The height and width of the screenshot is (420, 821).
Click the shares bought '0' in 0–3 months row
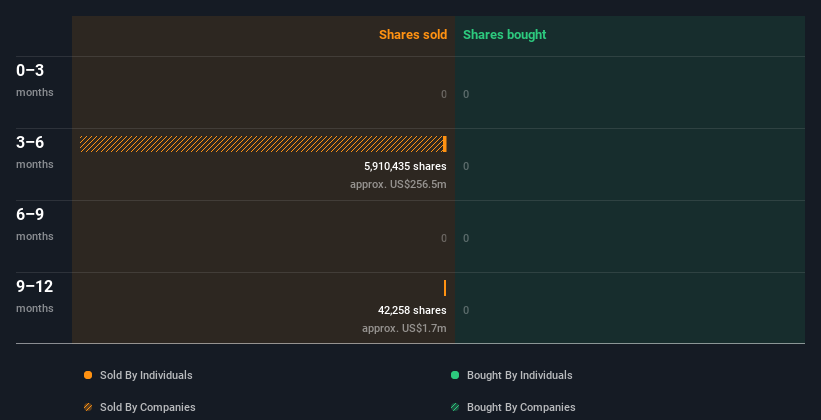(x=466, y=94)
